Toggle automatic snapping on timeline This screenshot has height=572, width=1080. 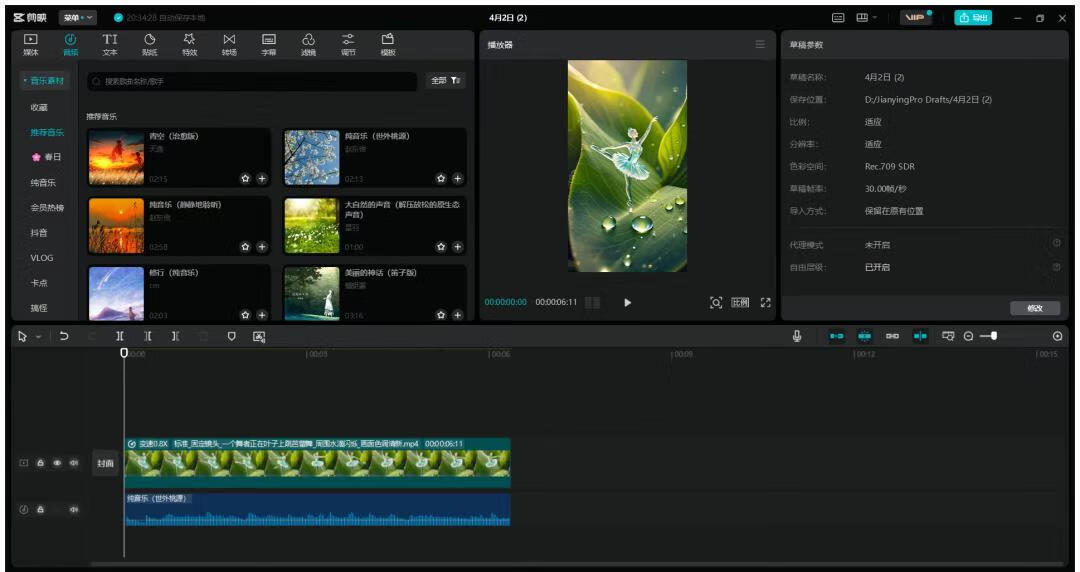(864, 336)
